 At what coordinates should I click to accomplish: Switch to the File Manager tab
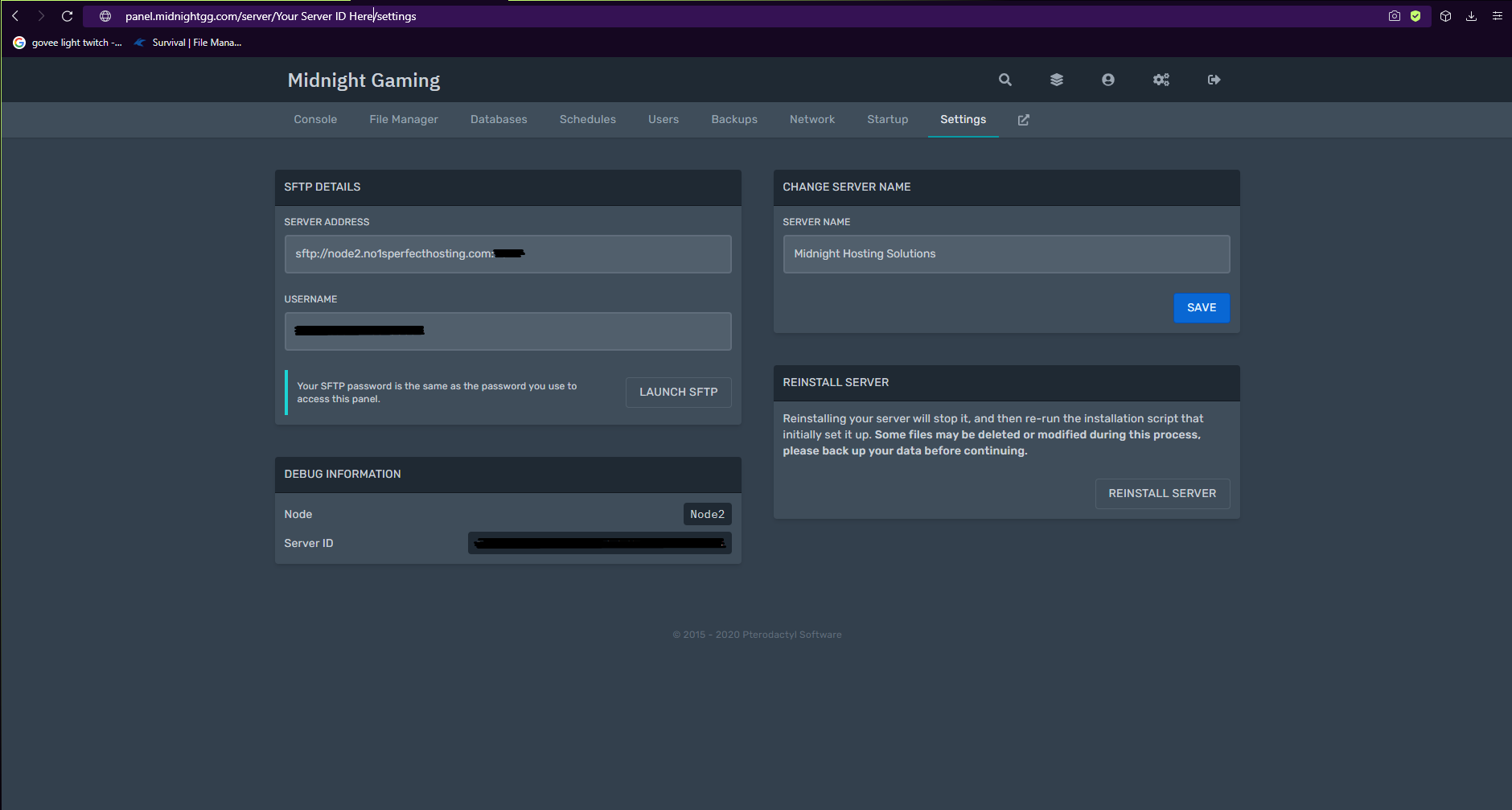(404, 120)
